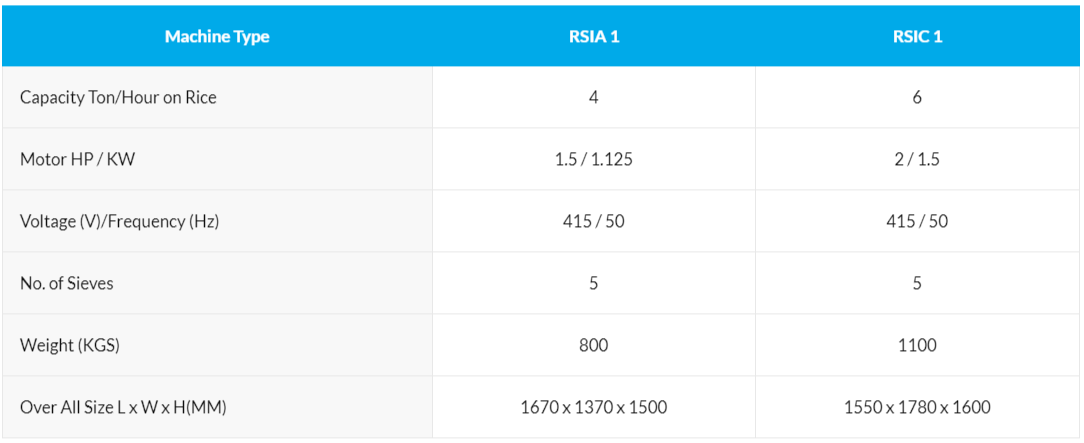Click the Capacity Ton/Hour on Rice label
This screenshot has width=1084, height=443.
pyautogui.click(x=118, y=98)
